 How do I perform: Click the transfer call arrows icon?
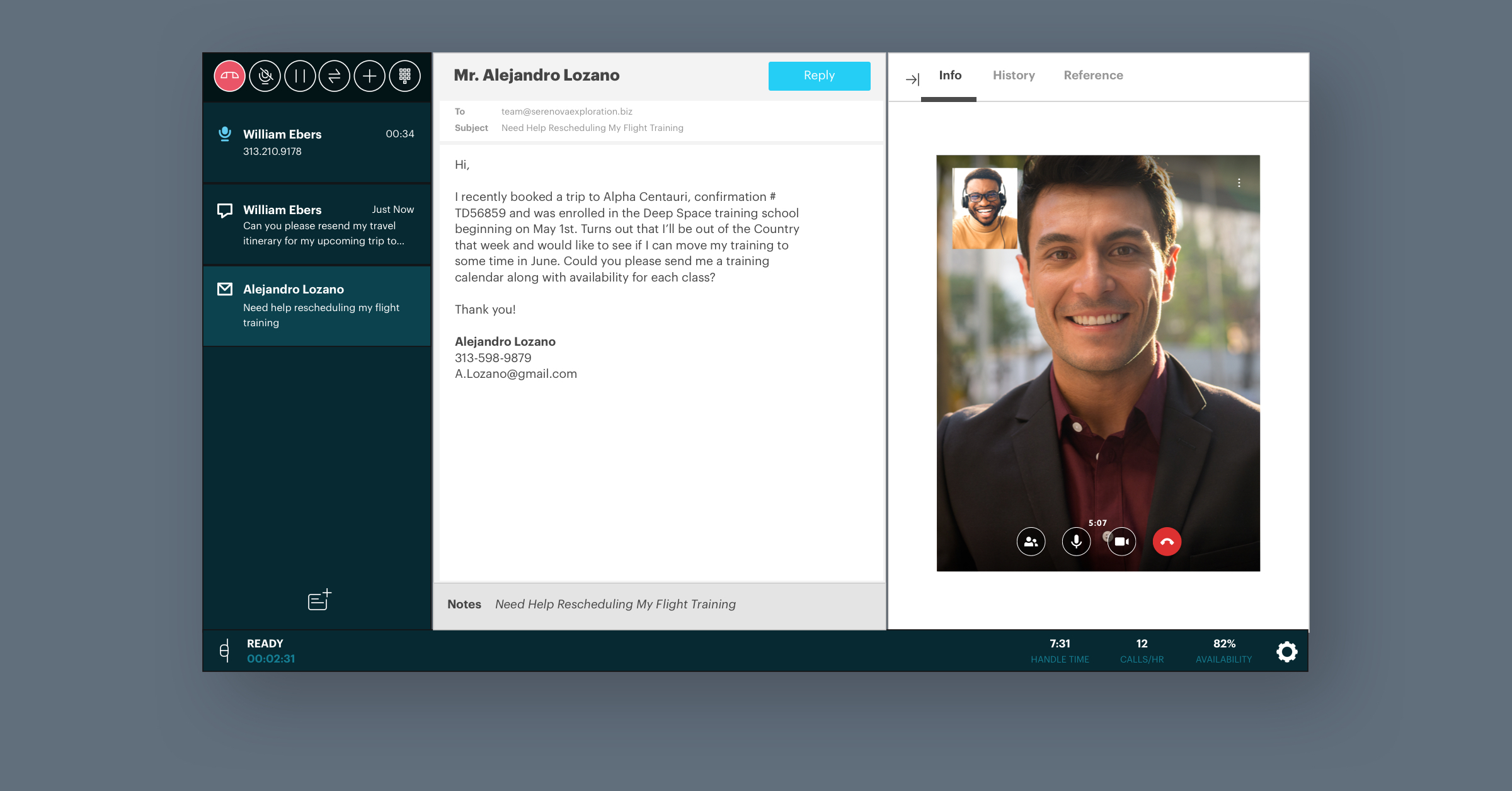pyautogui.click(x=335, y=76)
